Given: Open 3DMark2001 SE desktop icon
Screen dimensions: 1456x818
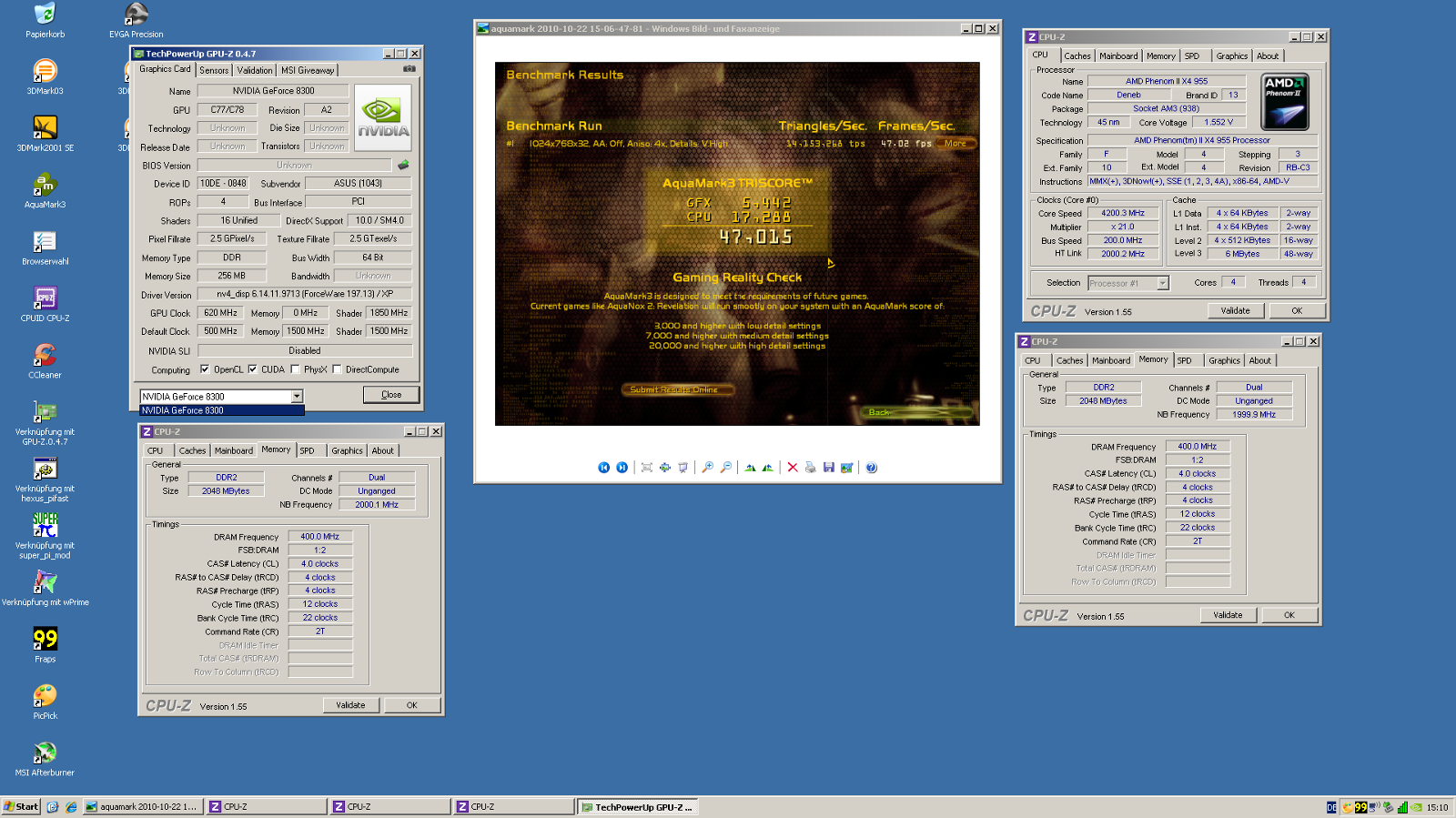Looking at the screenshot, I should coord(45,134).
